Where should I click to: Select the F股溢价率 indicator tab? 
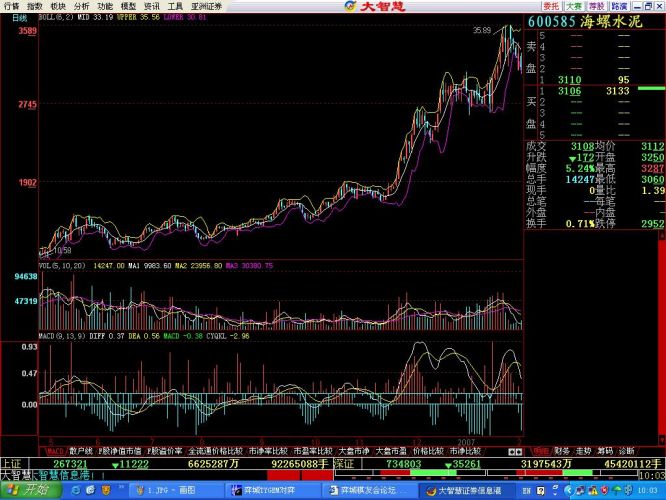pos(165,451)
